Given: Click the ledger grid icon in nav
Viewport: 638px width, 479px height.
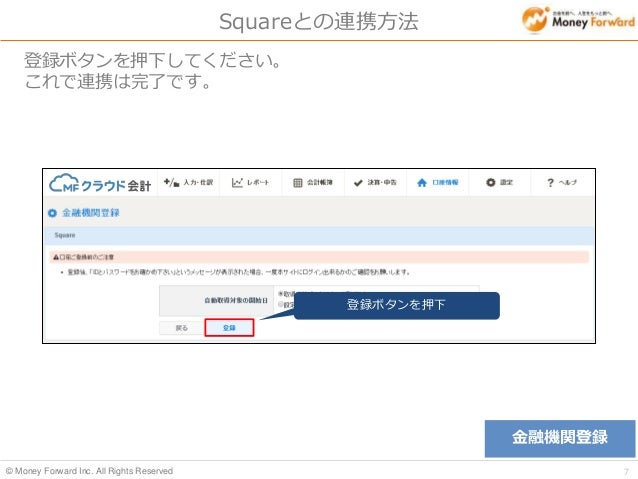Looking at the screenshot, I should tap(298, 183).
